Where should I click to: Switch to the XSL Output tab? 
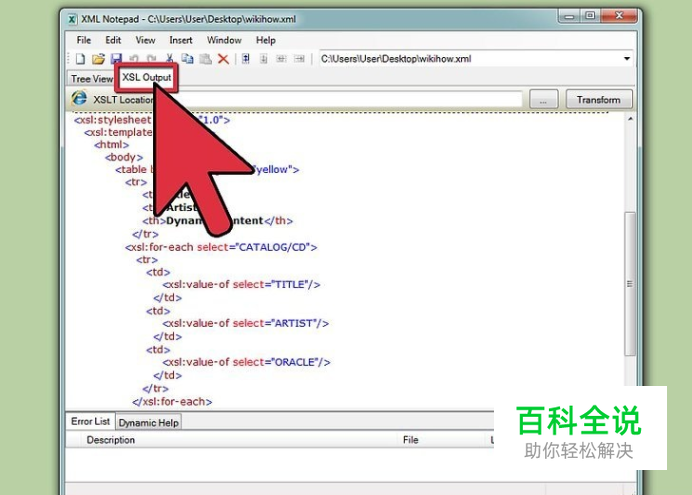[147, 78]
